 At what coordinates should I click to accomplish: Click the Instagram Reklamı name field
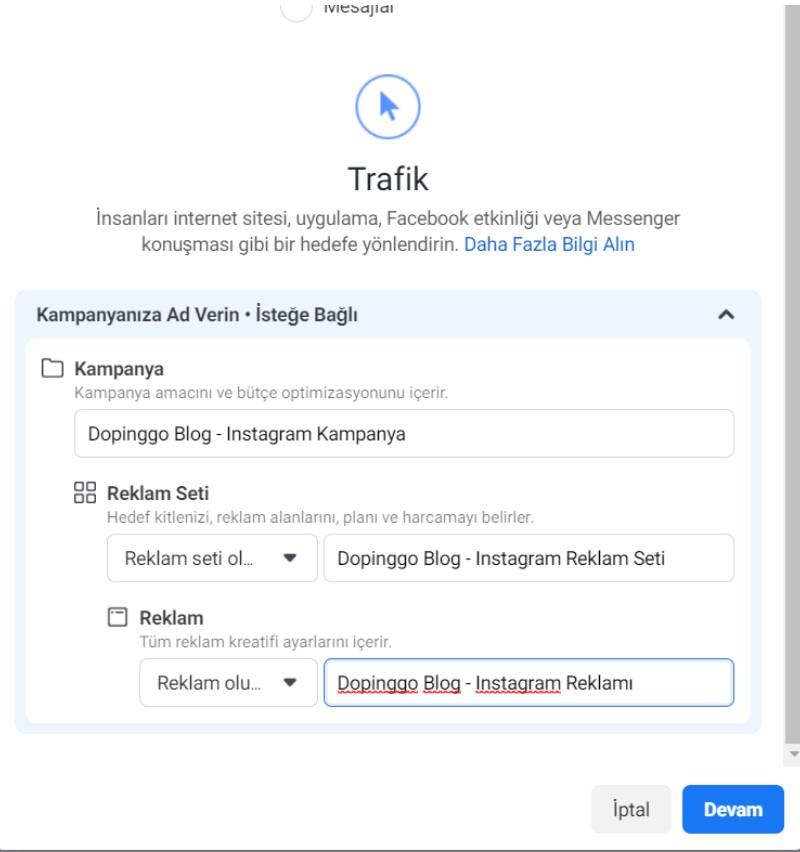(529, 682)
